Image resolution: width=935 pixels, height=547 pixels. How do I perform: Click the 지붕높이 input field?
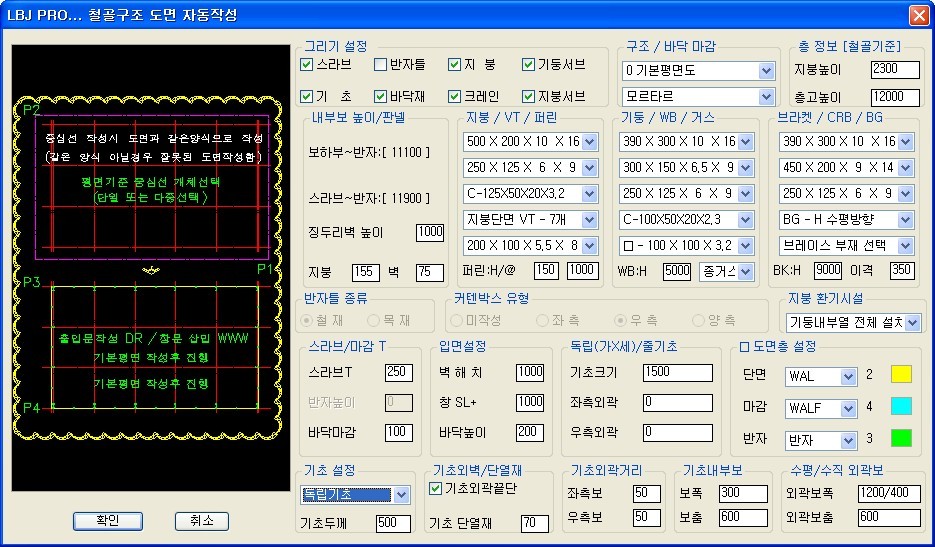(x=894, y=70)
